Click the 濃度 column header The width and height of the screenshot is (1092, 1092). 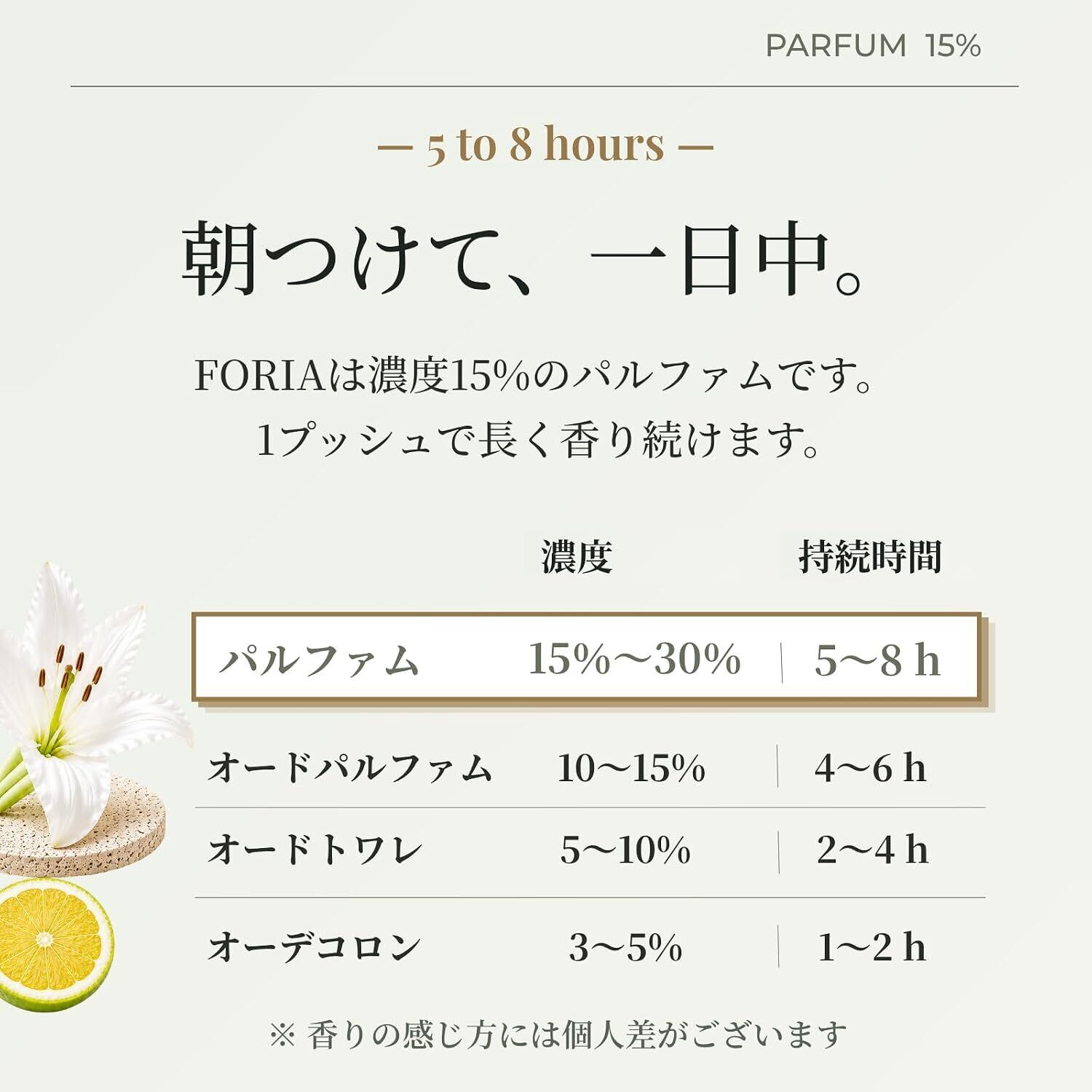coord(577,558)
